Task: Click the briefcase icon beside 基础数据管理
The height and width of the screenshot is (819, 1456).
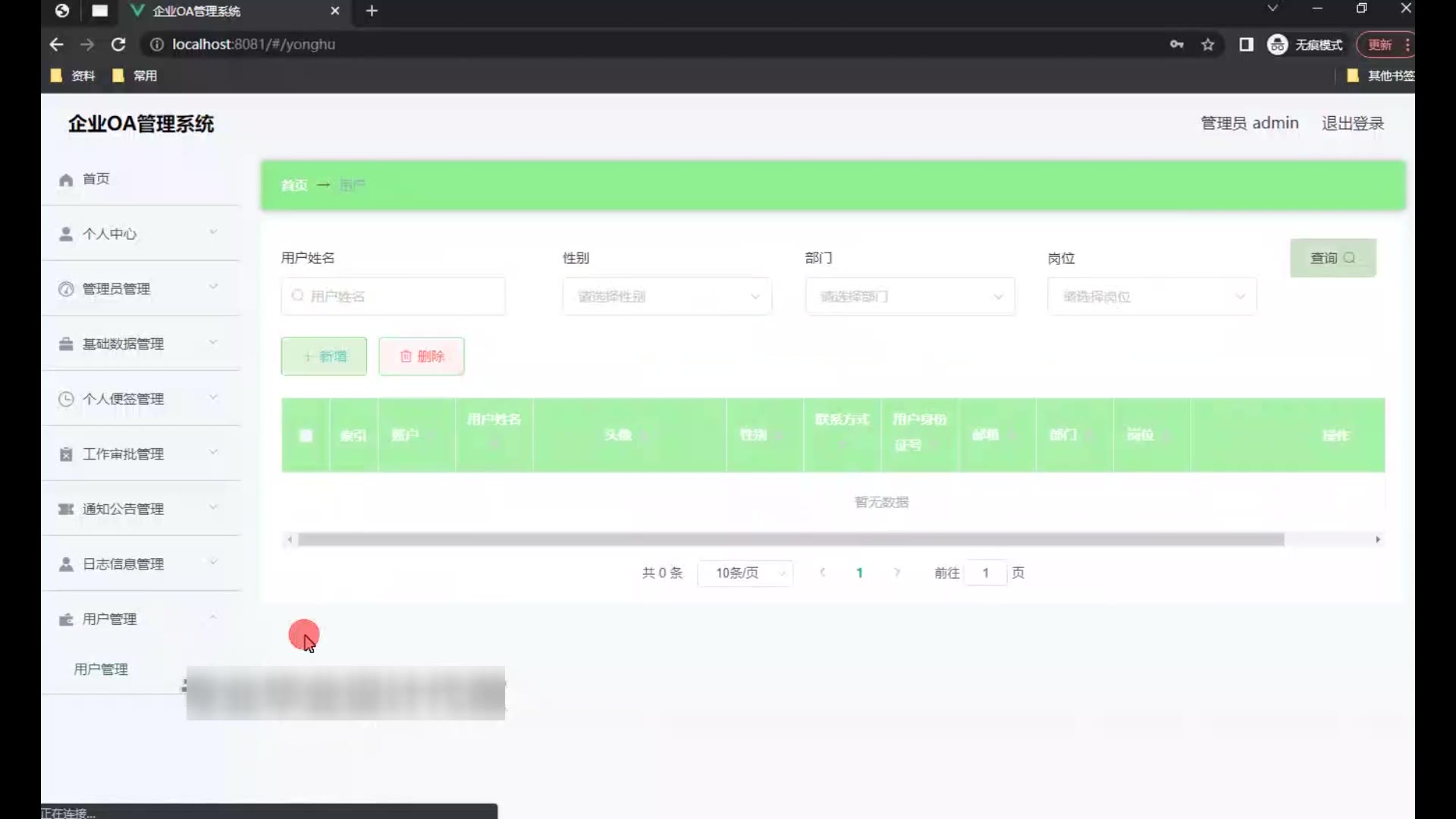Action: click(x=66, y=344)
